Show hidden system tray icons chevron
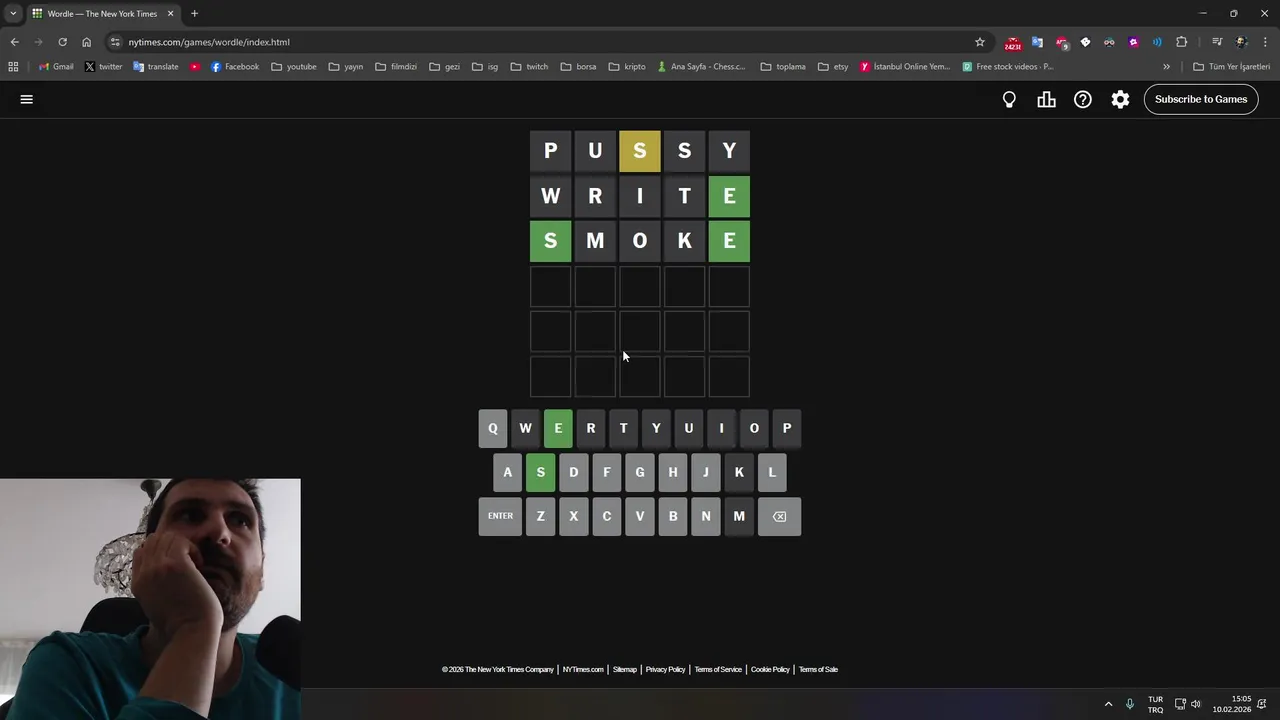 pos(1108,704)
